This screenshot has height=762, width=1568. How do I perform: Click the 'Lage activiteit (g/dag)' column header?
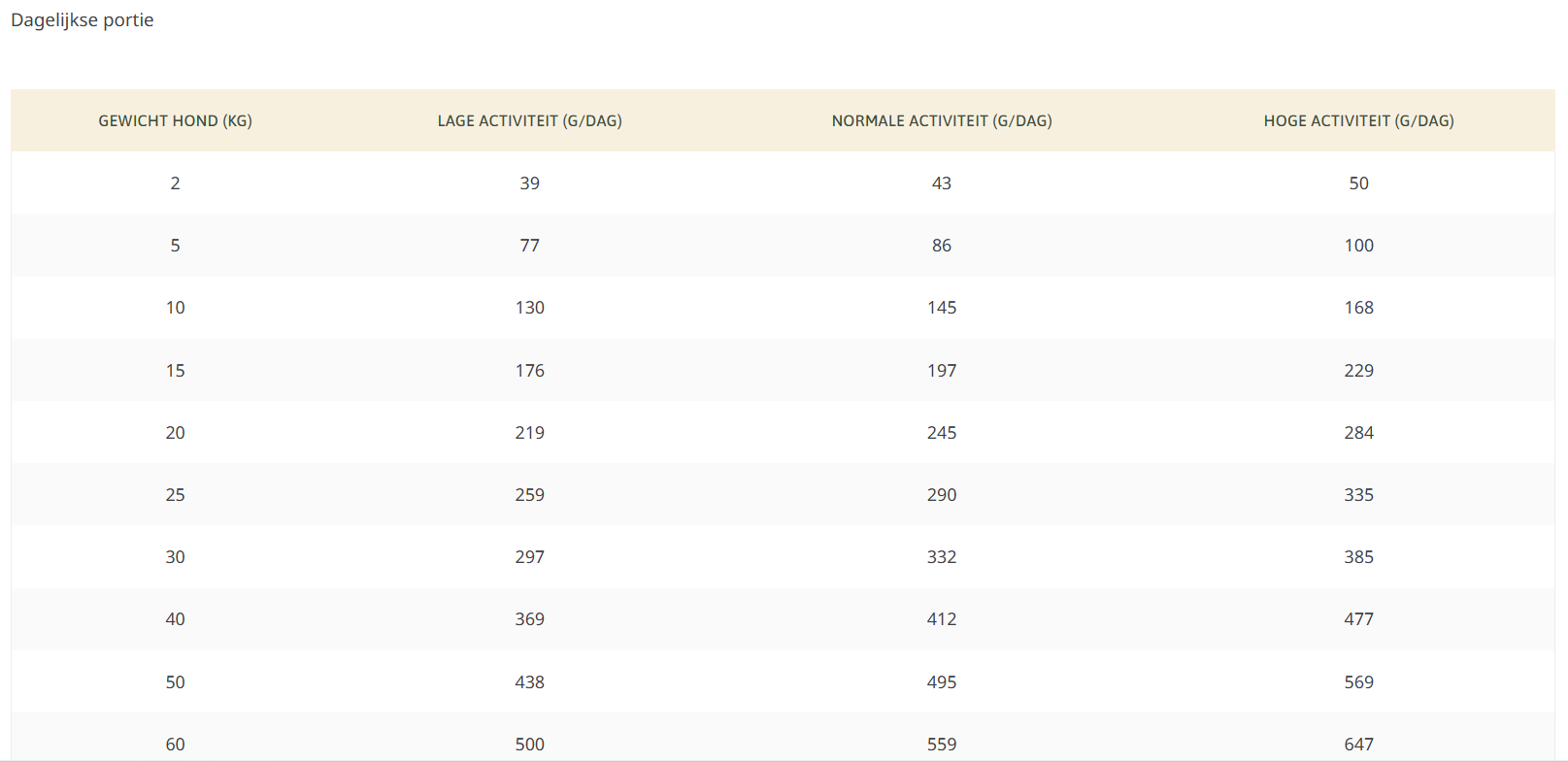[529, 121]
